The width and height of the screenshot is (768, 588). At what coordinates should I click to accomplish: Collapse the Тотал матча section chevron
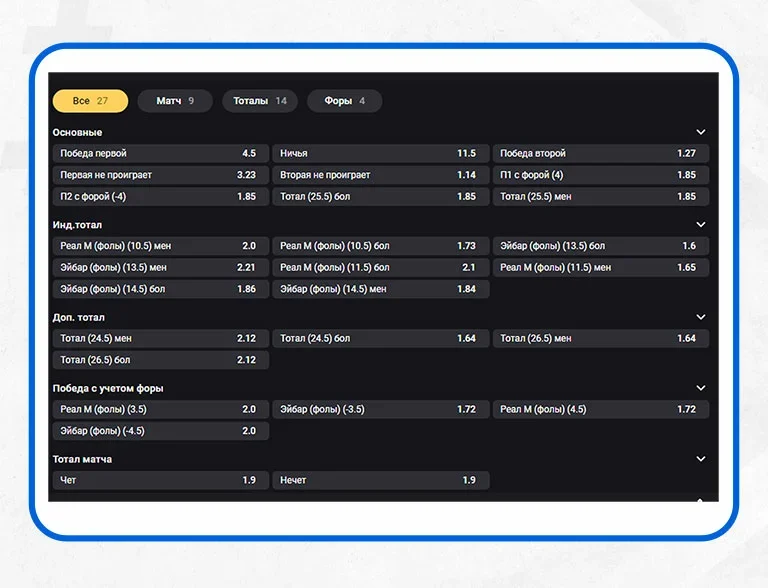point(701,459)
